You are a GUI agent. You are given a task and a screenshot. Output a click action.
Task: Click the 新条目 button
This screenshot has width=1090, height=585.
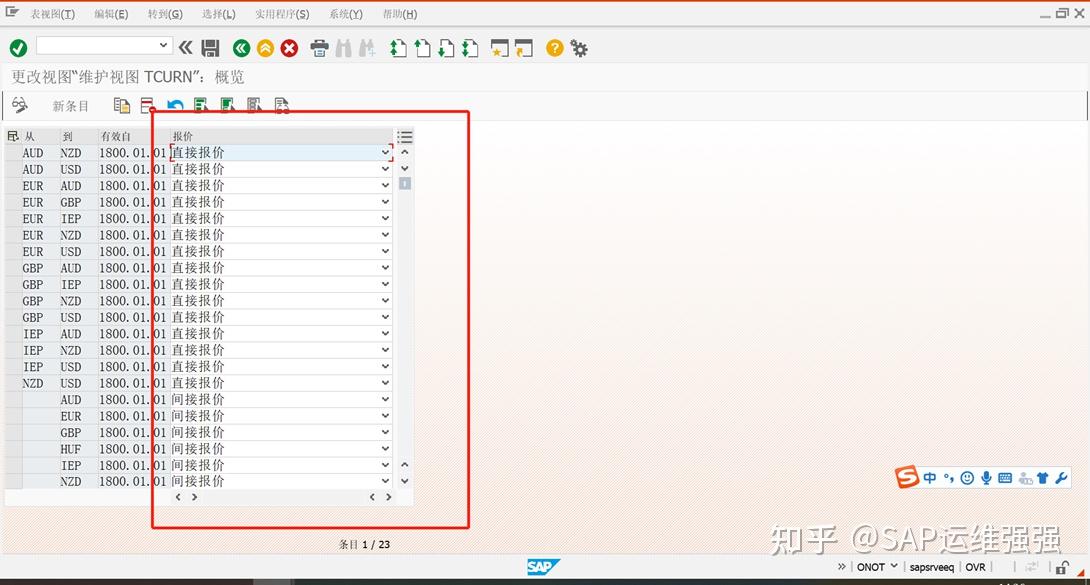click(x=69, y=105)
